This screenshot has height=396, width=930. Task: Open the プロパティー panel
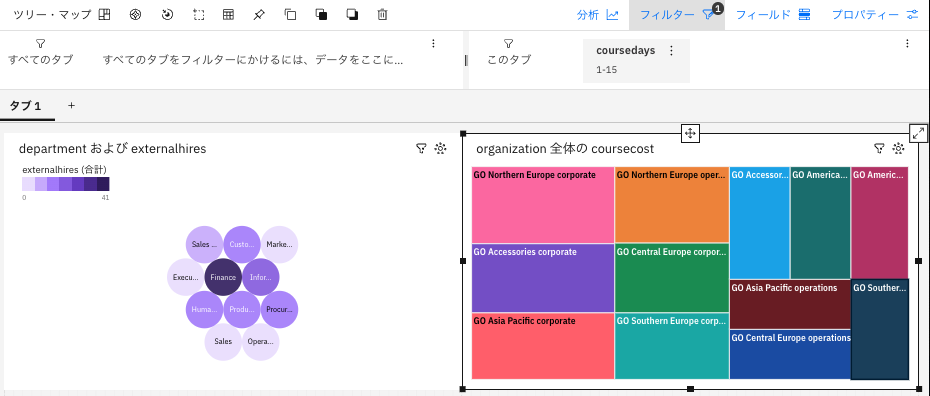[x=875, y=15]
